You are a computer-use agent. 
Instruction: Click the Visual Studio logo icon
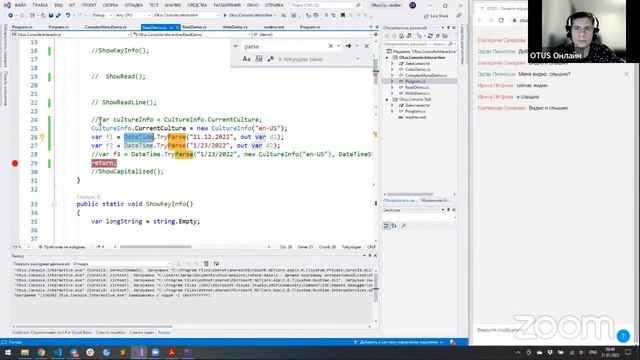7,5
